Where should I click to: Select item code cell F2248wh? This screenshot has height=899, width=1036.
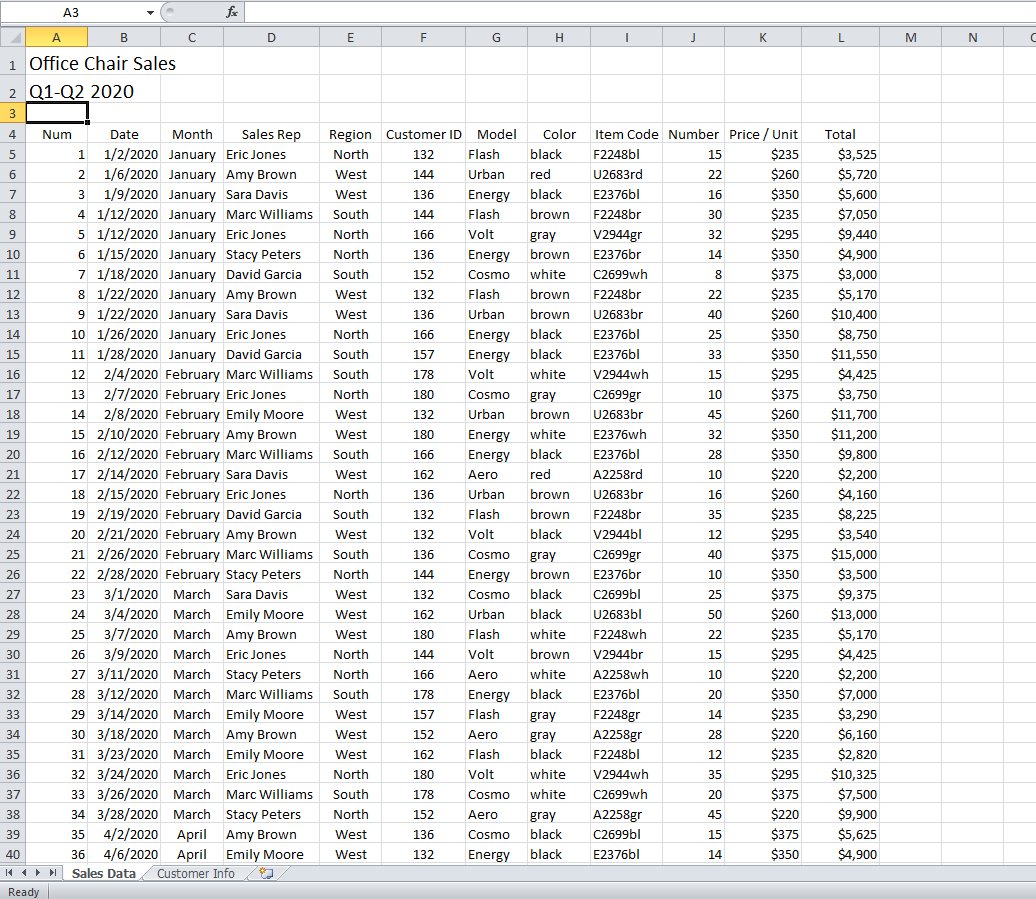tap(626, 635)
